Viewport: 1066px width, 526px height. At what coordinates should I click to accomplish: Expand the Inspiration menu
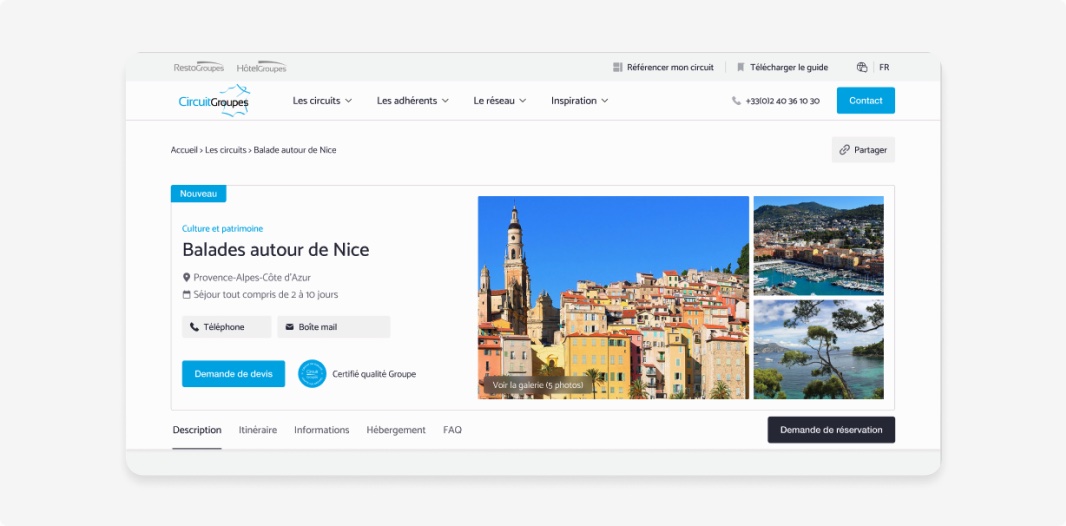pyautogui.click(x=579, y=101)
